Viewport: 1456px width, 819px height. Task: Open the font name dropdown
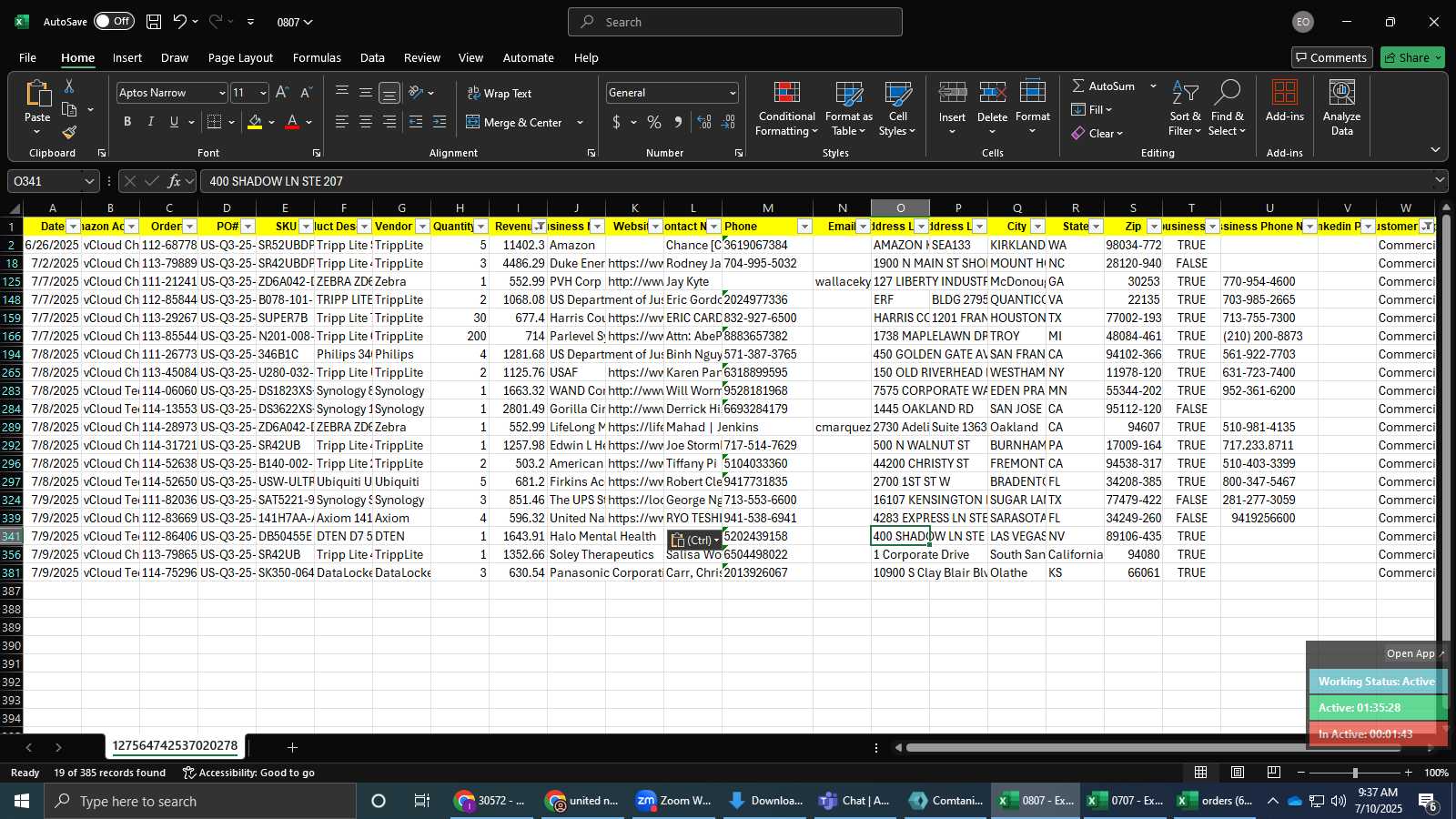tap(221, 93)
